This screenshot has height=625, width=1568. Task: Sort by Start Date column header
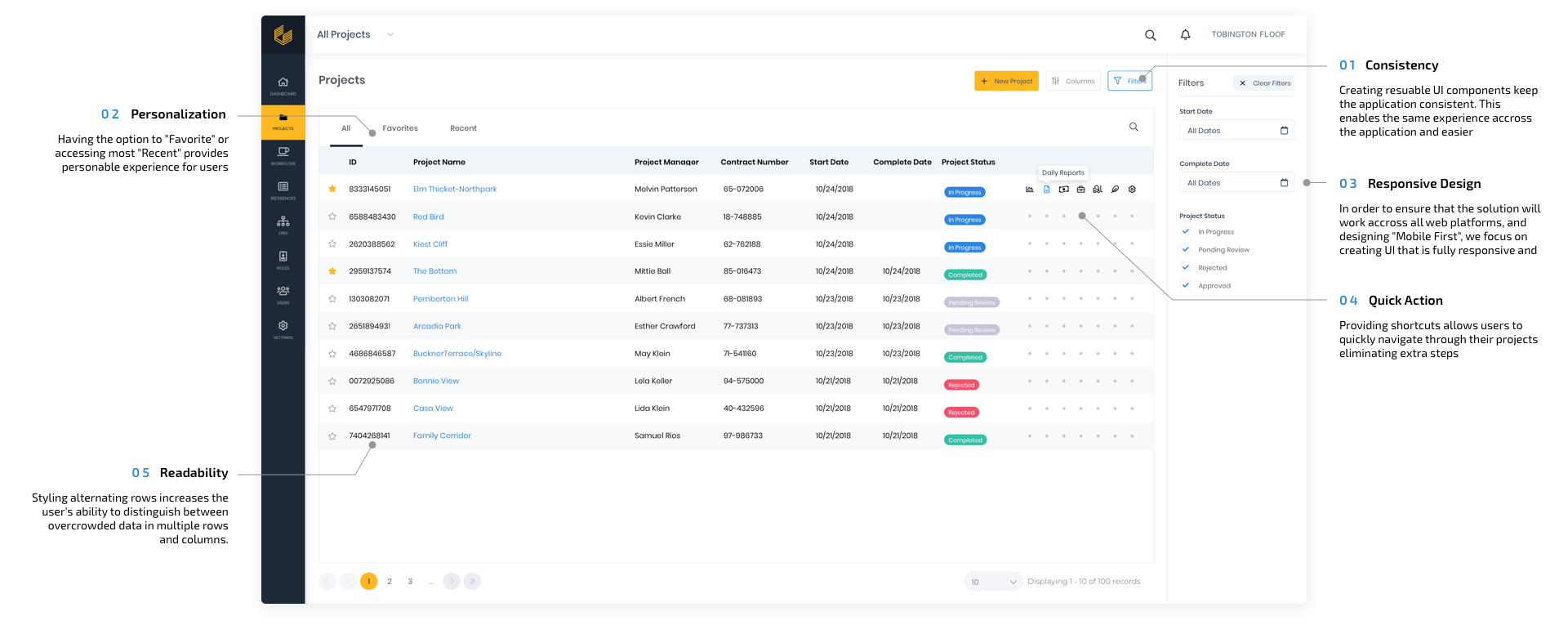pyautogui.click(x=829, y=163)
